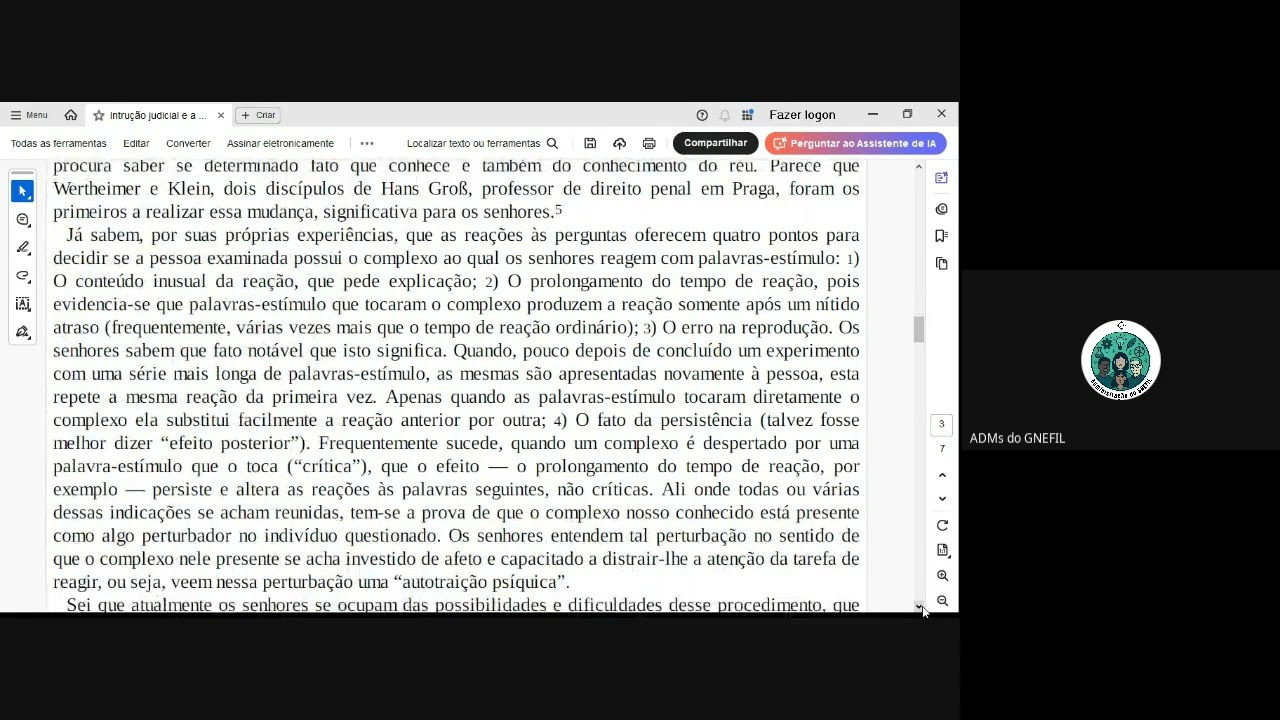Viewport: 1280px width, 720px height.
Task: Switch to the Intrução judicial e a... tab
Action: tap(158, 115)
